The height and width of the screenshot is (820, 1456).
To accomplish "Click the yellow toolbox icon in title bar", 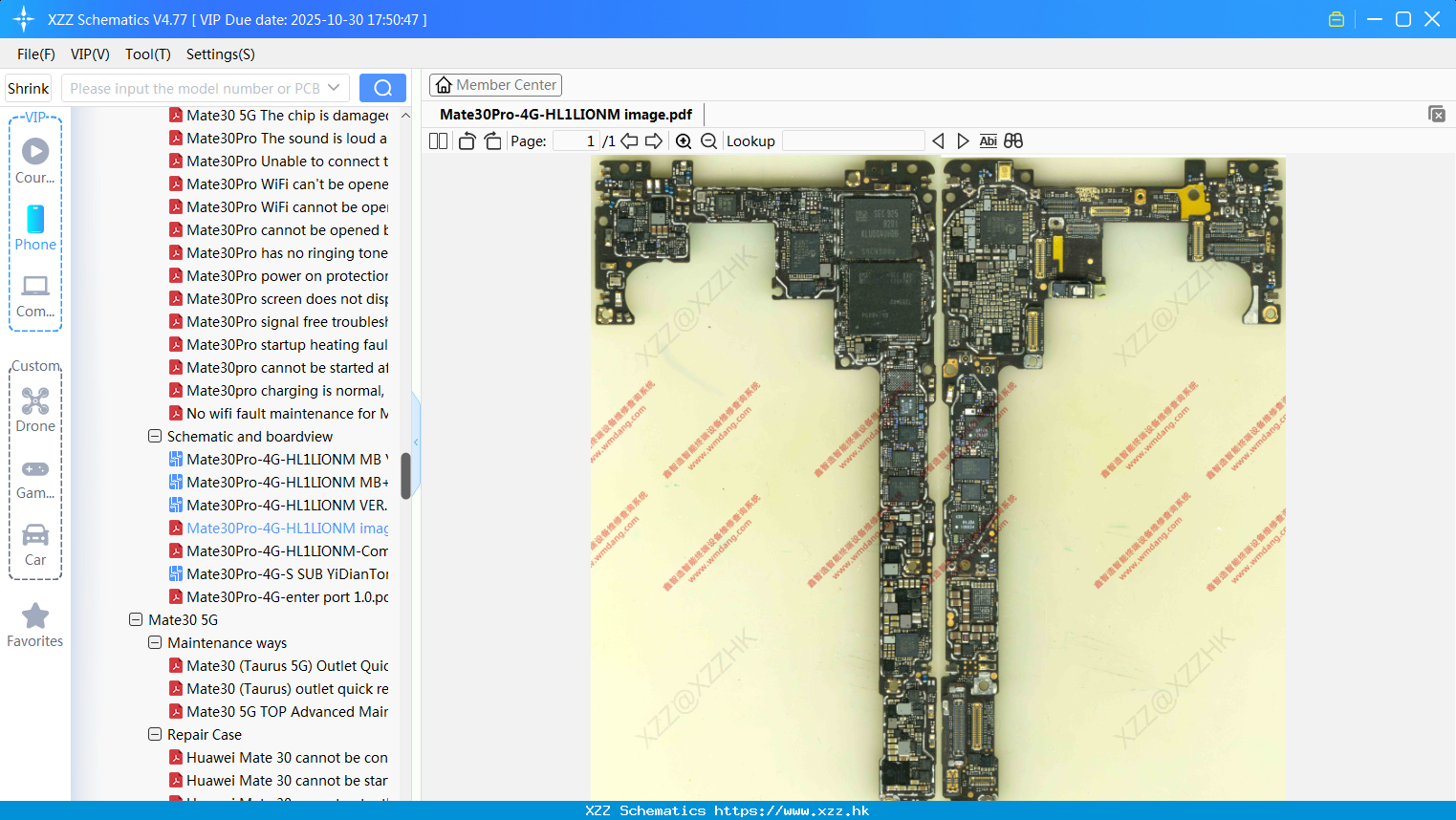I will [1336, 19].
